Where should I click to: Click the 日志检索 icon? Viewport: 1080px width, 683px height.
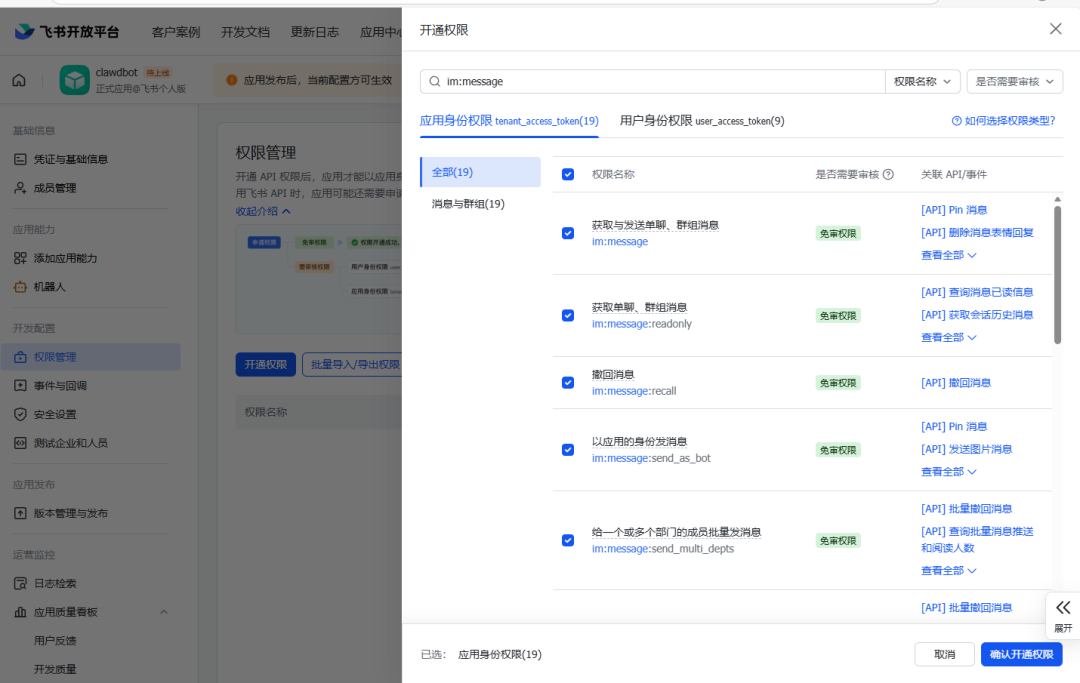point(20,584)
